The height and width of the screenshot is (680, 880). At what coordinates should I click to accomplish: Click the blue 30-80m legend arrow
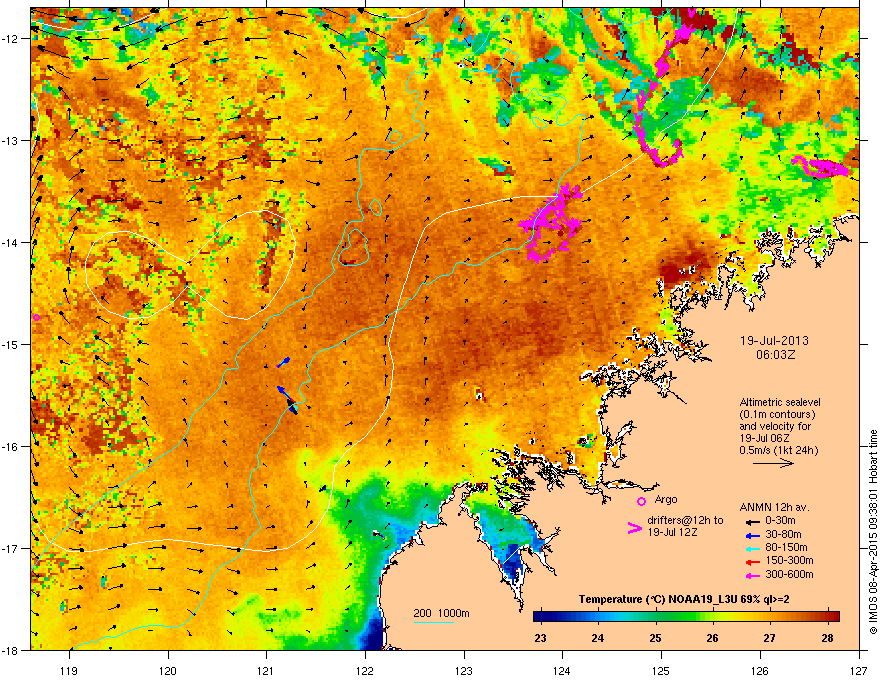pos(752,535)
